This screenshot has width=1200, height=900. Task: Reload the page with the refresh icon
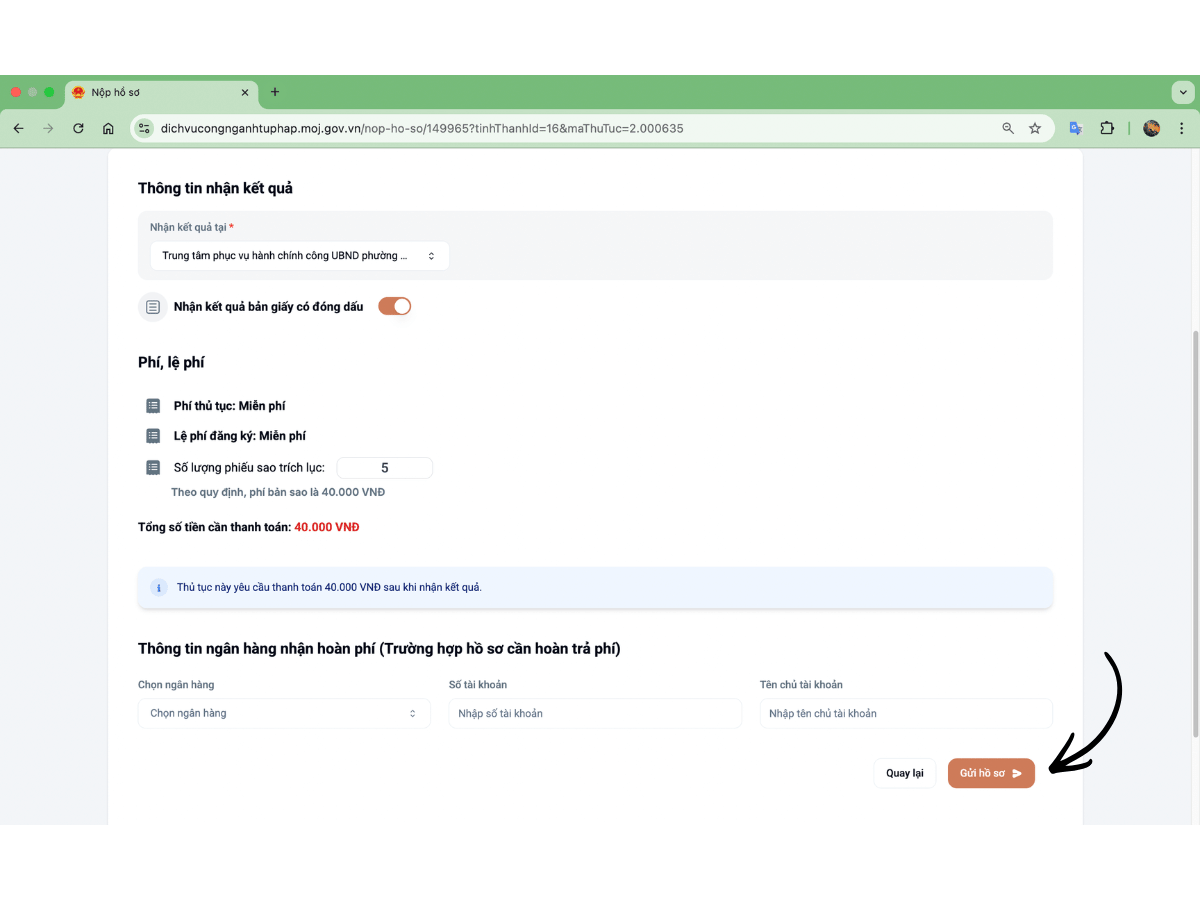point(78,128)
